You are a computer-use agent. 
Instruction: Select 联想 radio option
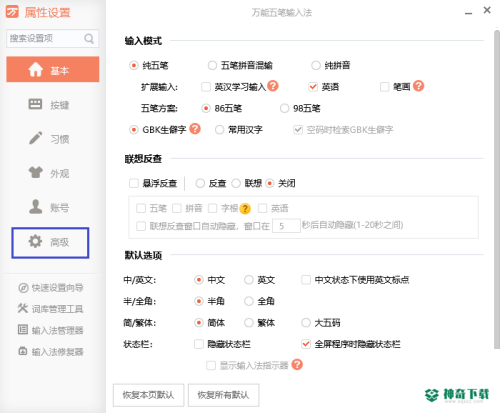236,183
